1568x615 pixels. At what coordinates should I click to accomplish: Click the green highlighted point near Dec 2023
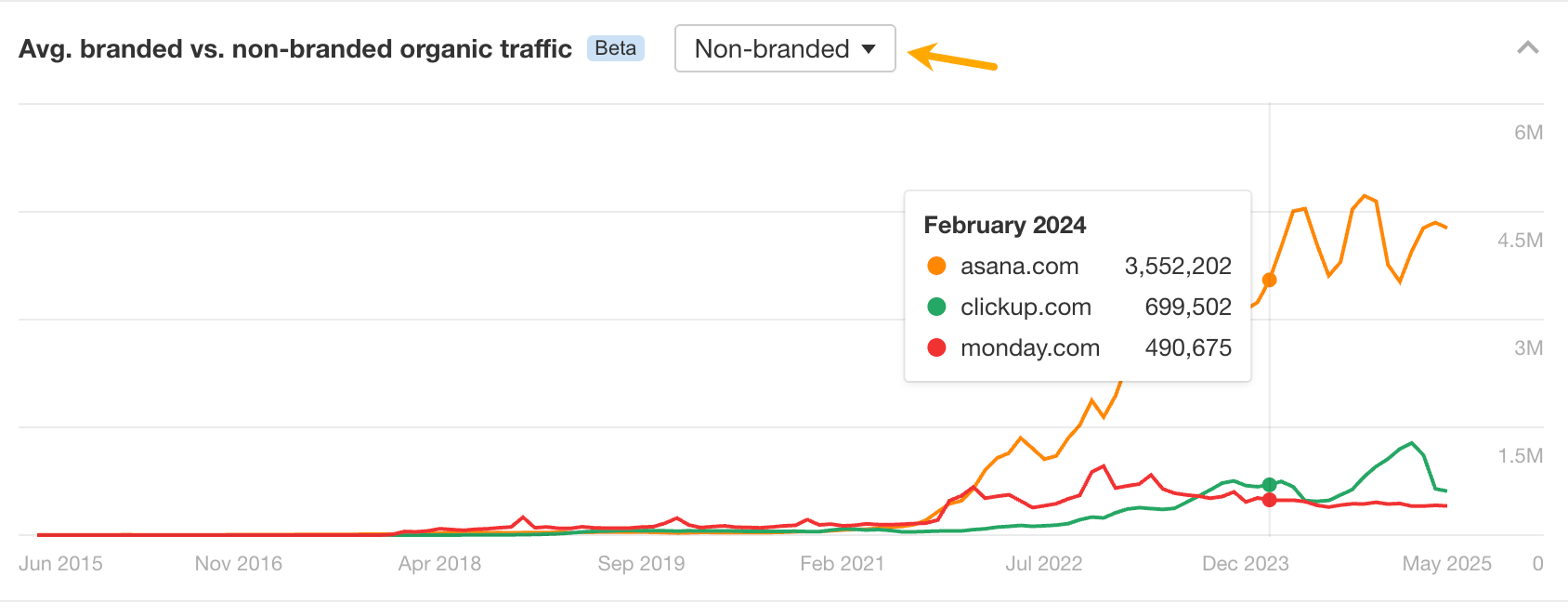[x=1268, y=484]
